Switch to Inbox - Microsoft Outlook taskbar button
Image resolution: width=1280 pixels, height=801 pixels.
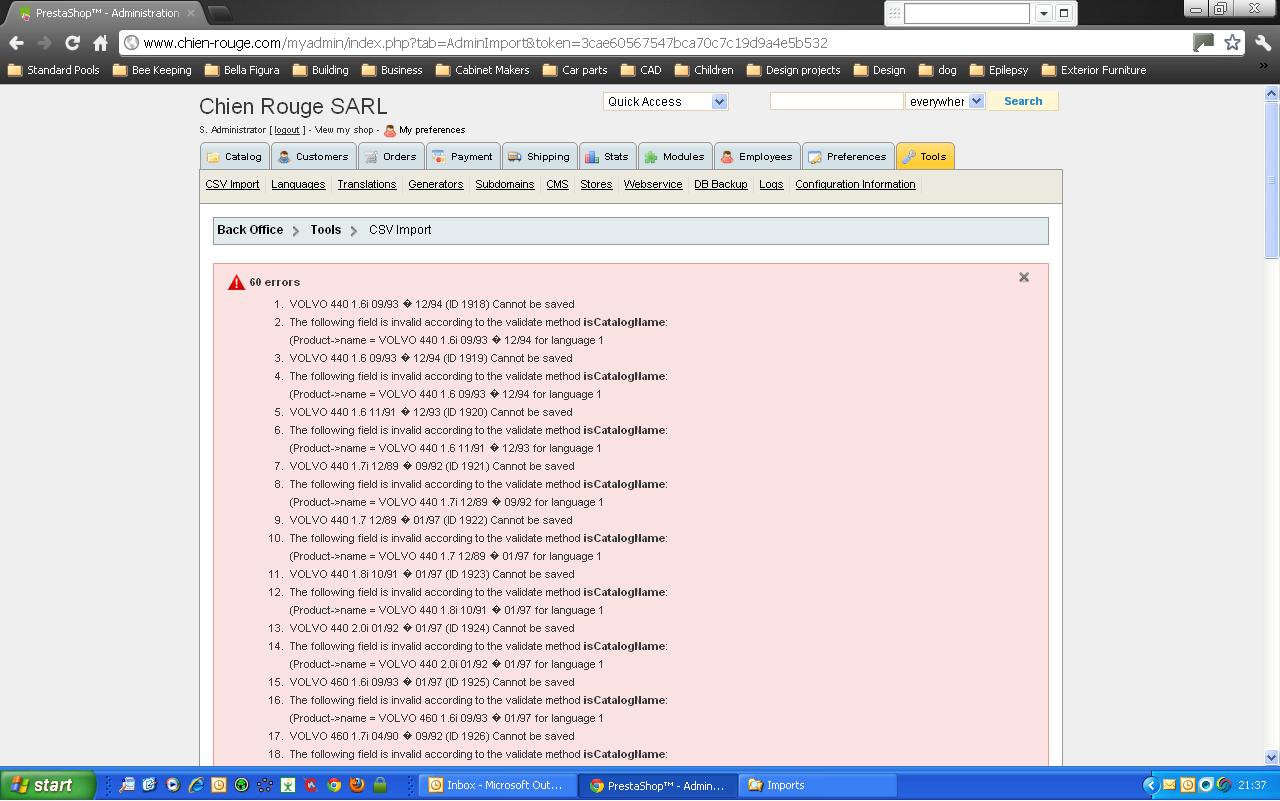pos(498,785)
